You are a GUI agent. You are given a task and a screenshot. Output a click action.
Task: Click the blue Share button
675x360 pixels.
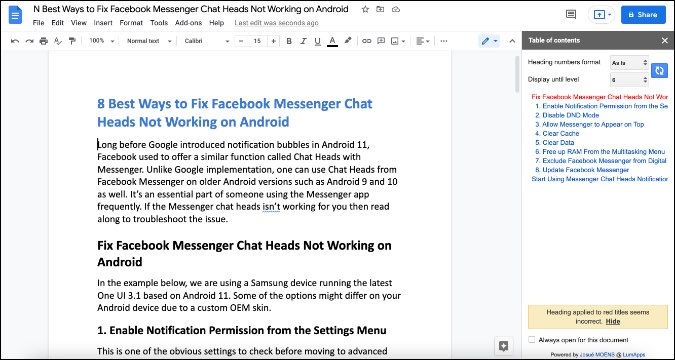(643, 15)
